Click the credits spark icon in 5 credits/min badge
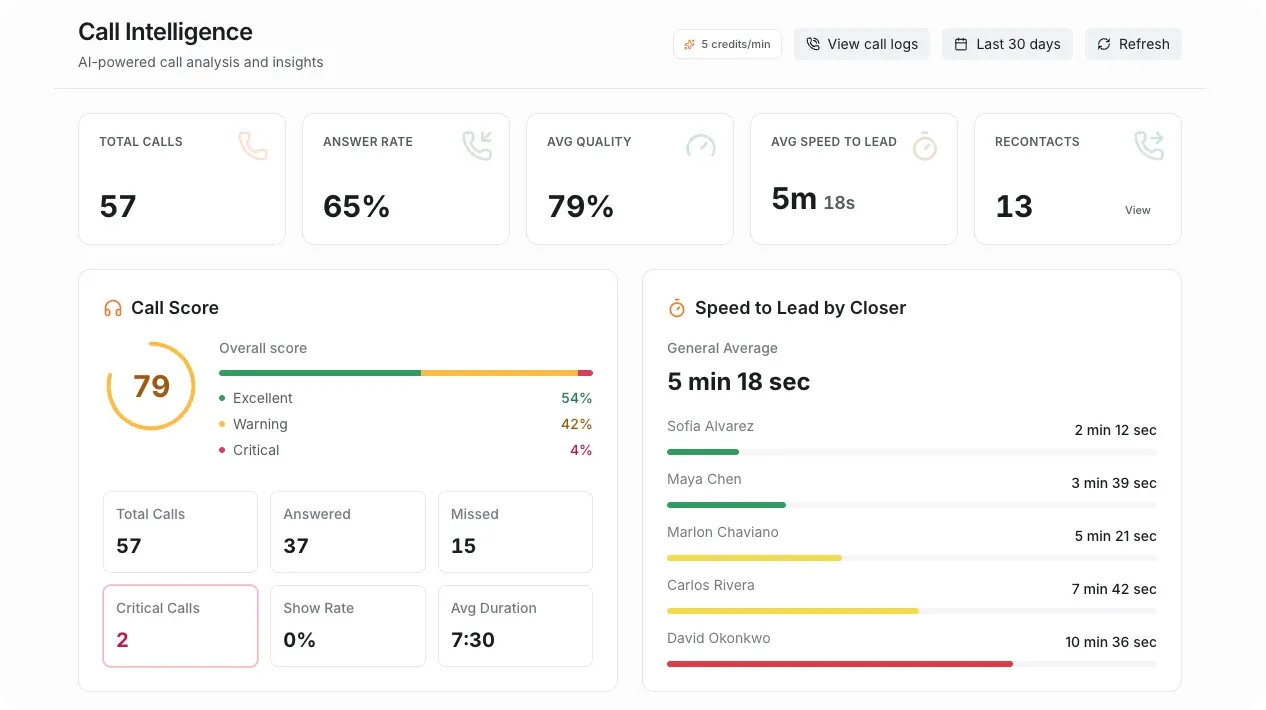Screen dimensions: 1266x710 (690, 44)
